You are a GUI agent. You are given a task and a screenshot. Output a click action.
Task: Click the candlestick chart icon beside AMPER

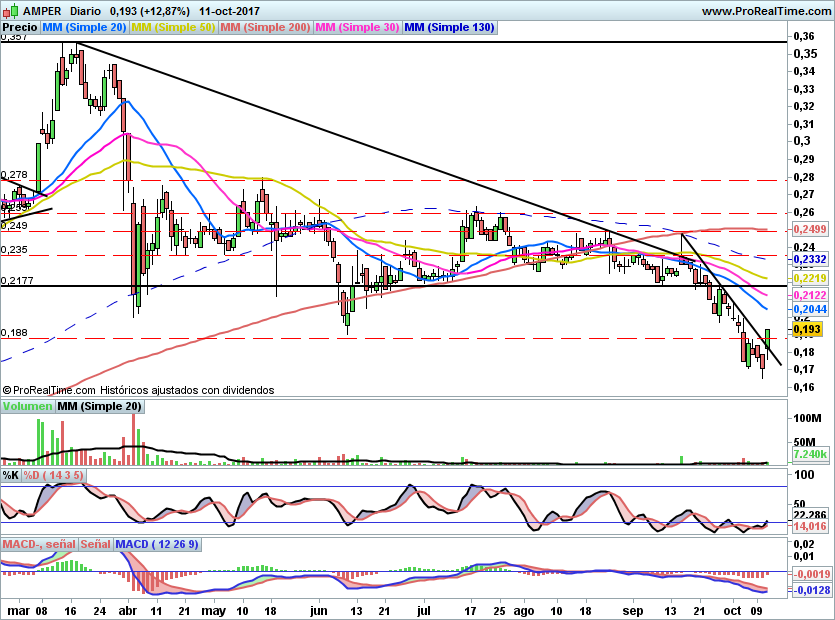click(10, 11)
